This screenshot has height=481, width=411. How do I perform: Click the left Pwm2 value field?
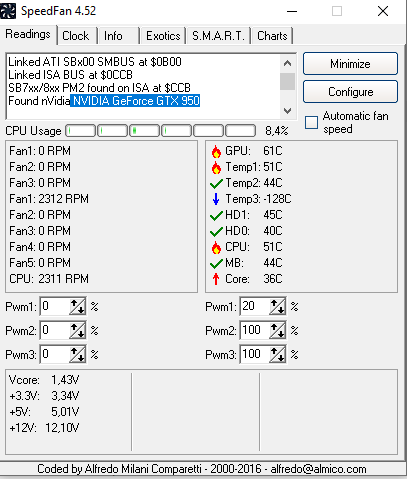point(55,330)
